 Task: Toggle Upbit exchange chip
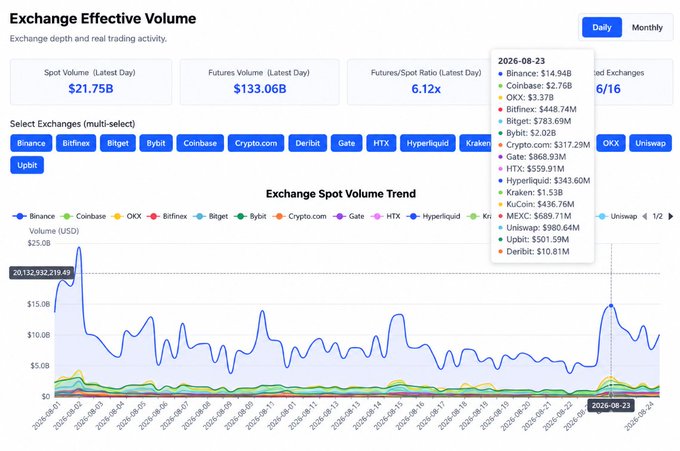pyautogui.click(x=27, y=165)
